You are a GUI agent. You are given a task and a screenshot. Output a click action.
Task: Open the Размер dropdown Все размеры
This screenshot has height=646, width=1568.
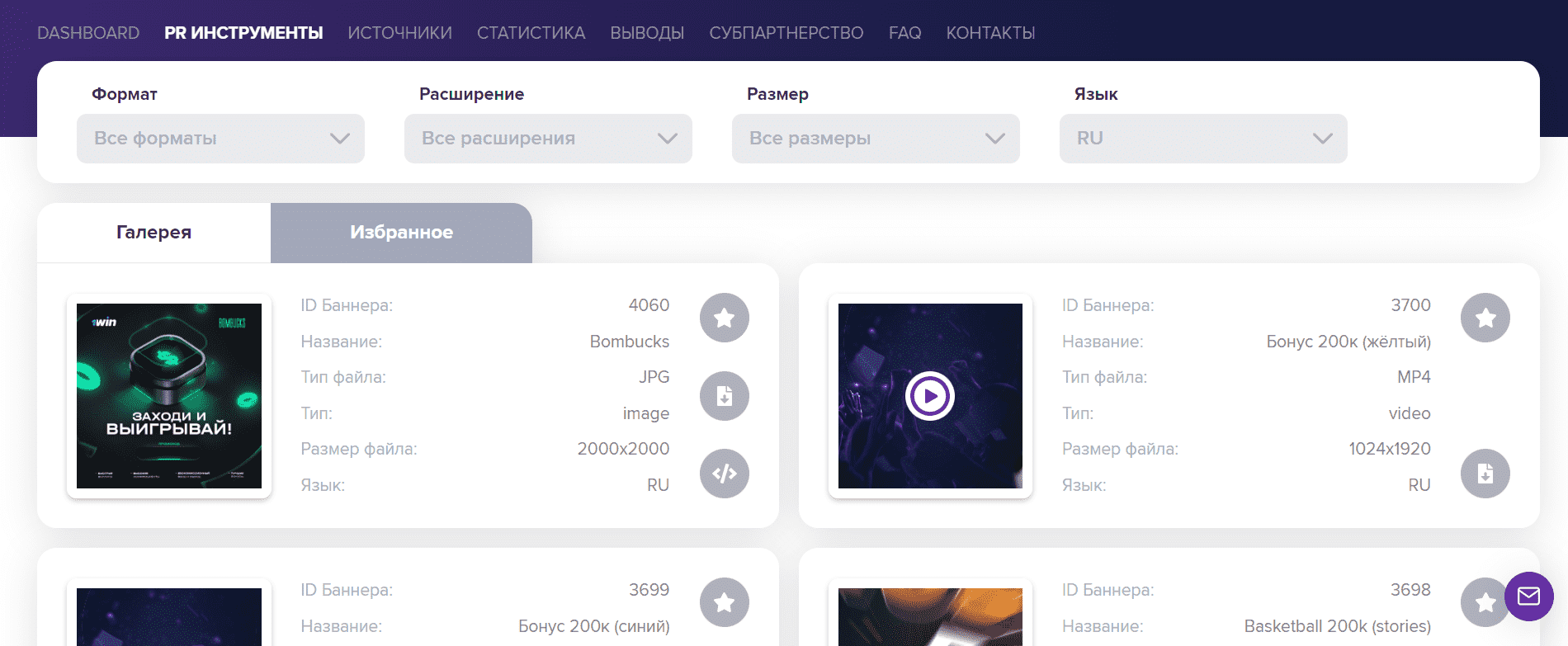[x=876, y=139]
